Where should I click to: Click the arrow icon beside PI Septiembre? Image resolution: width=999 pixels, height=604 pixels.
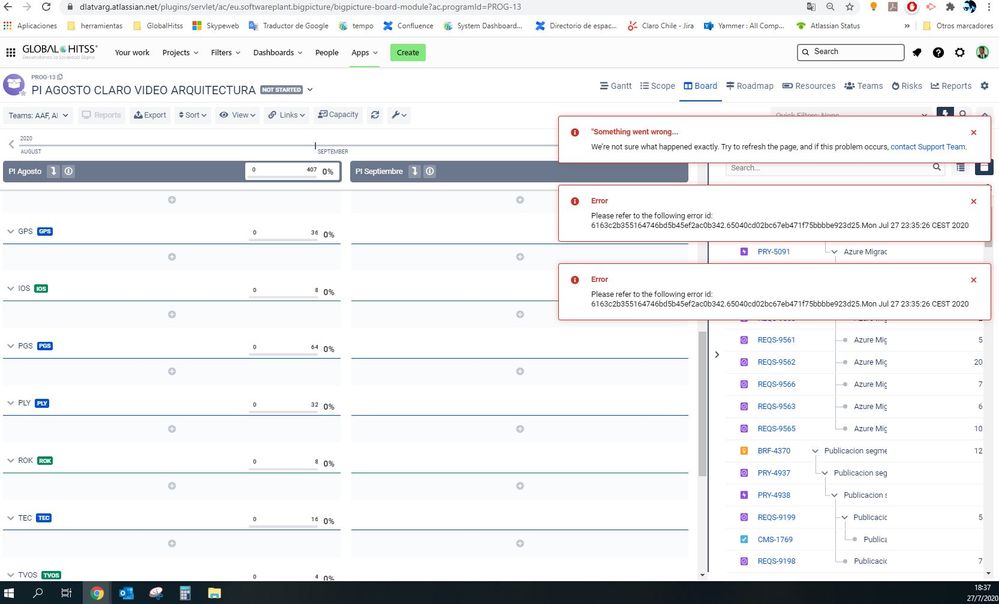coord(415,171)
